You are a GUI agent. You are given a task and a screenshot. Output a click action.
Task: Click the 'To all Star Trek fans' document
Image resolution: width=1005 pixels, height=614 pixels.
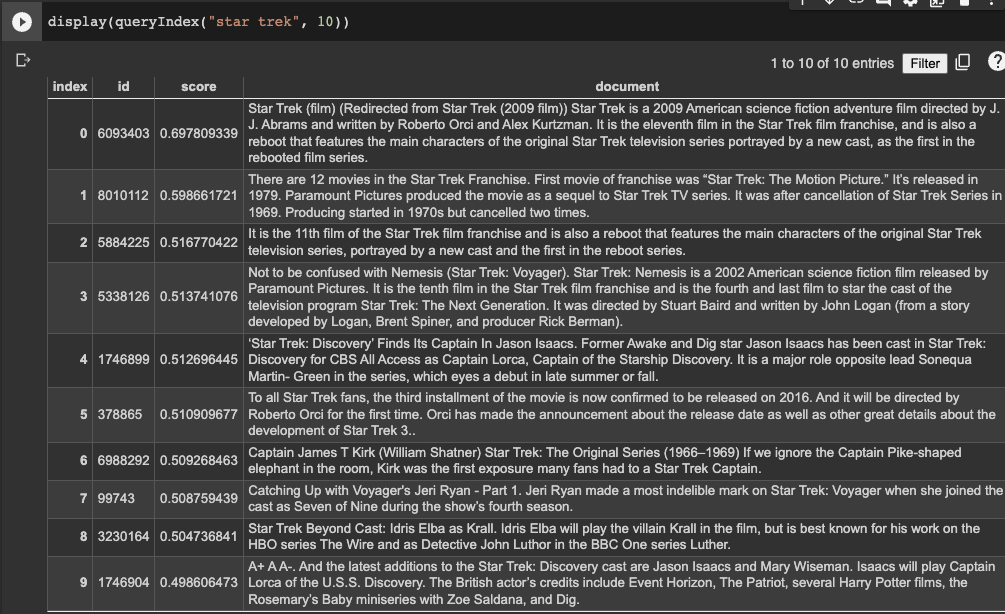pyautogui.click(x=624, y=414)
